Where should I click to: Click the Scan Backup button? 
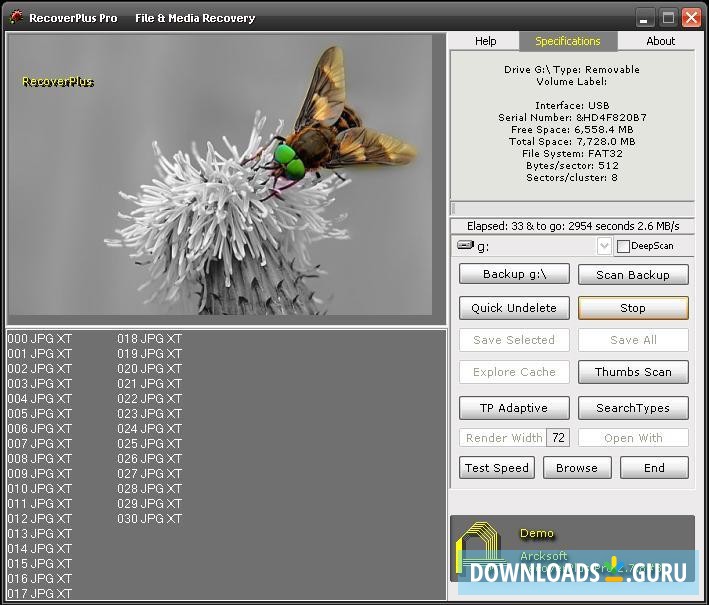pyautogui.click(x=633, y=274)
